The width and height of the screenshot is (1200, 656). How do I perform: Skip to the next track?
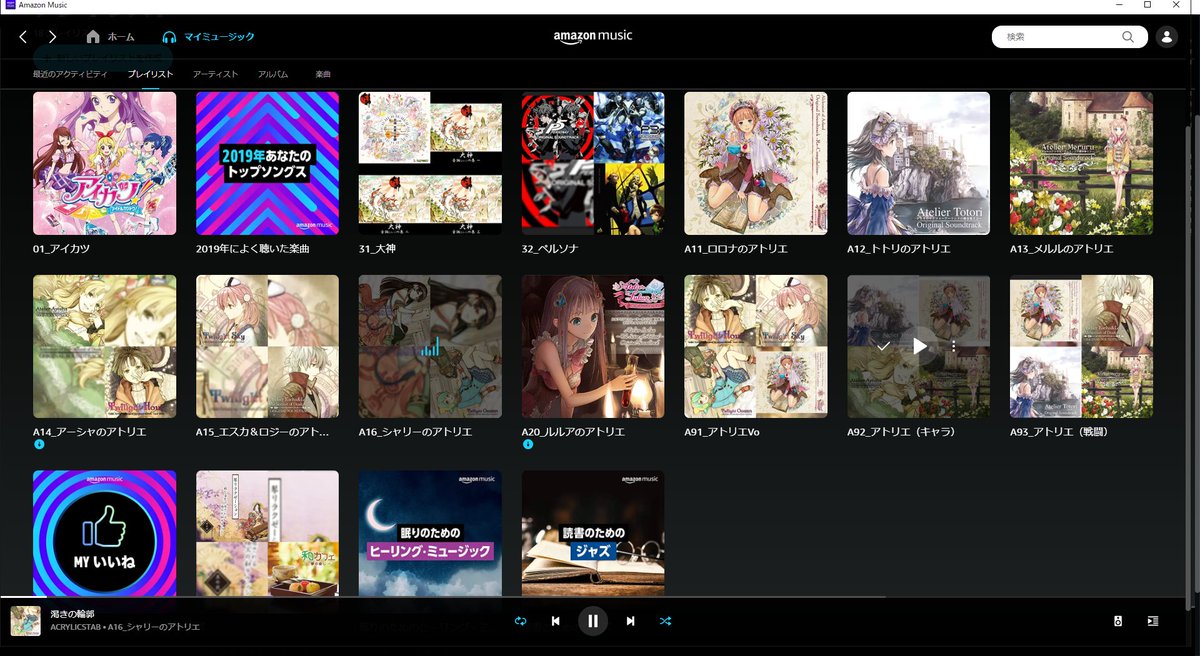click(630, 621)
